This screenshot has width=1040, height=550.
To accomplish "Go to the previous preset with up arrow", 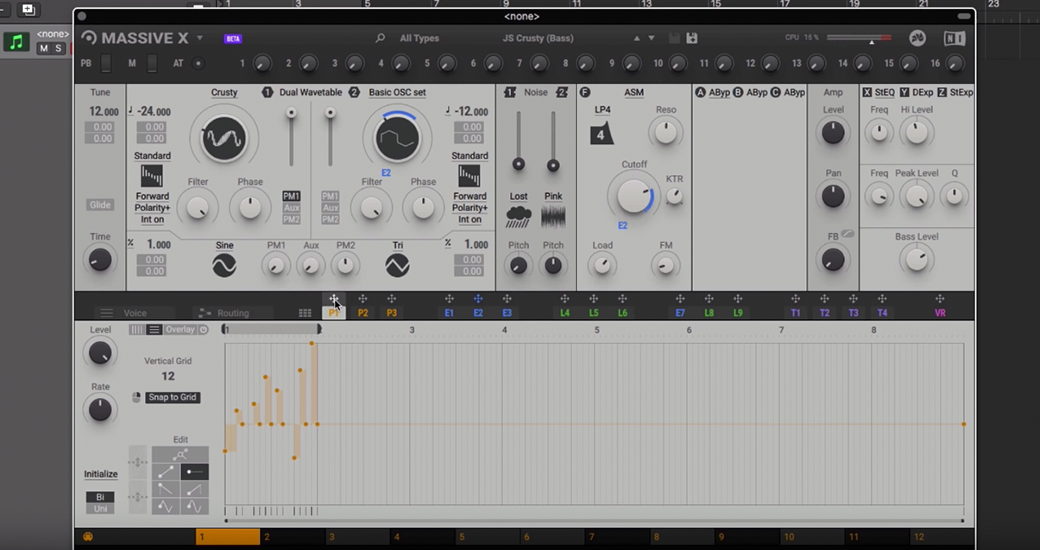I will [637, 38].
